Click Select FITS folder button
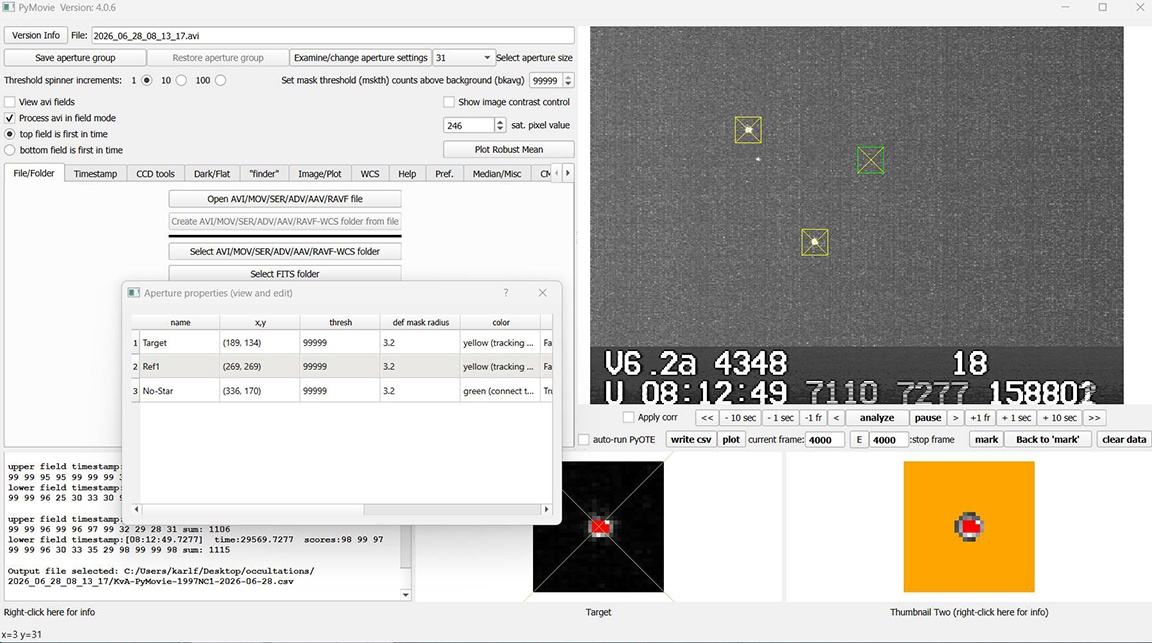1152x643 pixels. coord(285,273)
